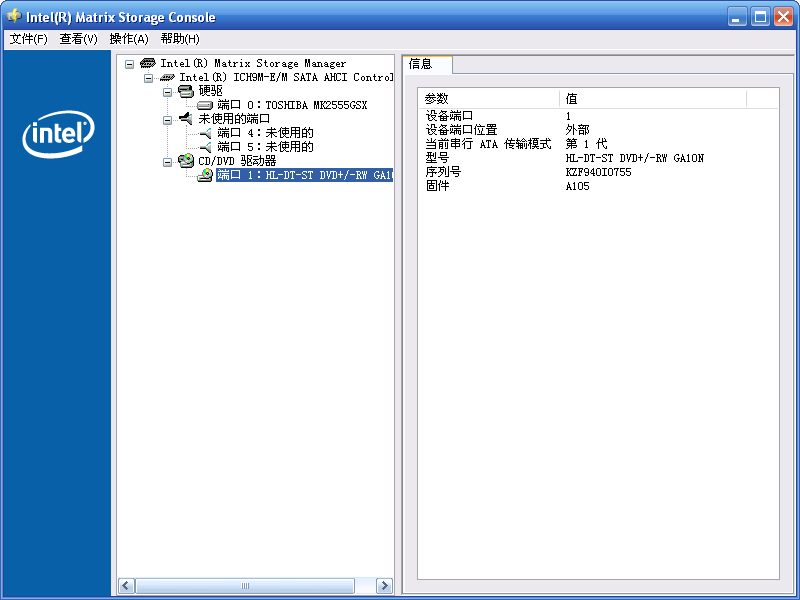This screenshot has height=600, width=800.
Task: Select the 信息 tab
Action: tap(428, 64)
